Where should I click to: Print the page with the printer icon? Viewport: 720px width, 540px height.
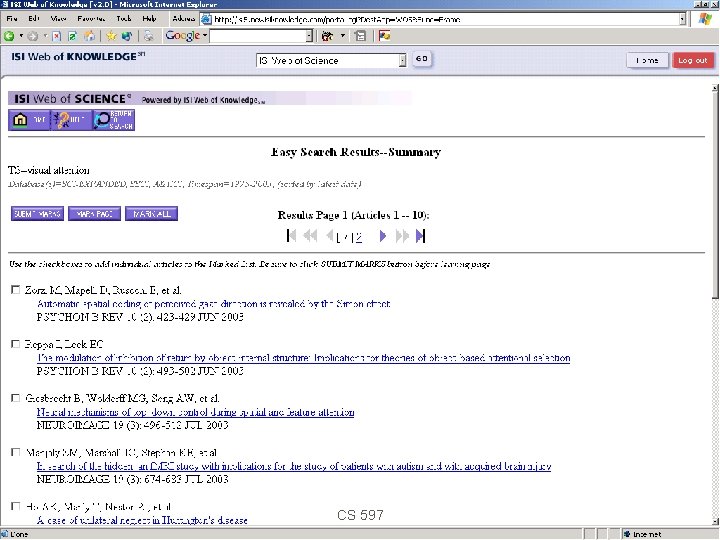point(148,36)
